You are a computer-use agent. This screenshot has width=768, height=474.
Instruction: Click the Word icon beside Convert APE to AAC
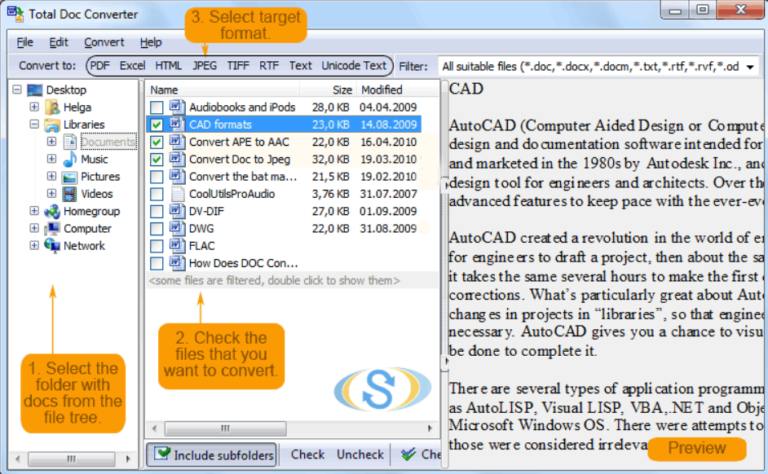[177, 142]
